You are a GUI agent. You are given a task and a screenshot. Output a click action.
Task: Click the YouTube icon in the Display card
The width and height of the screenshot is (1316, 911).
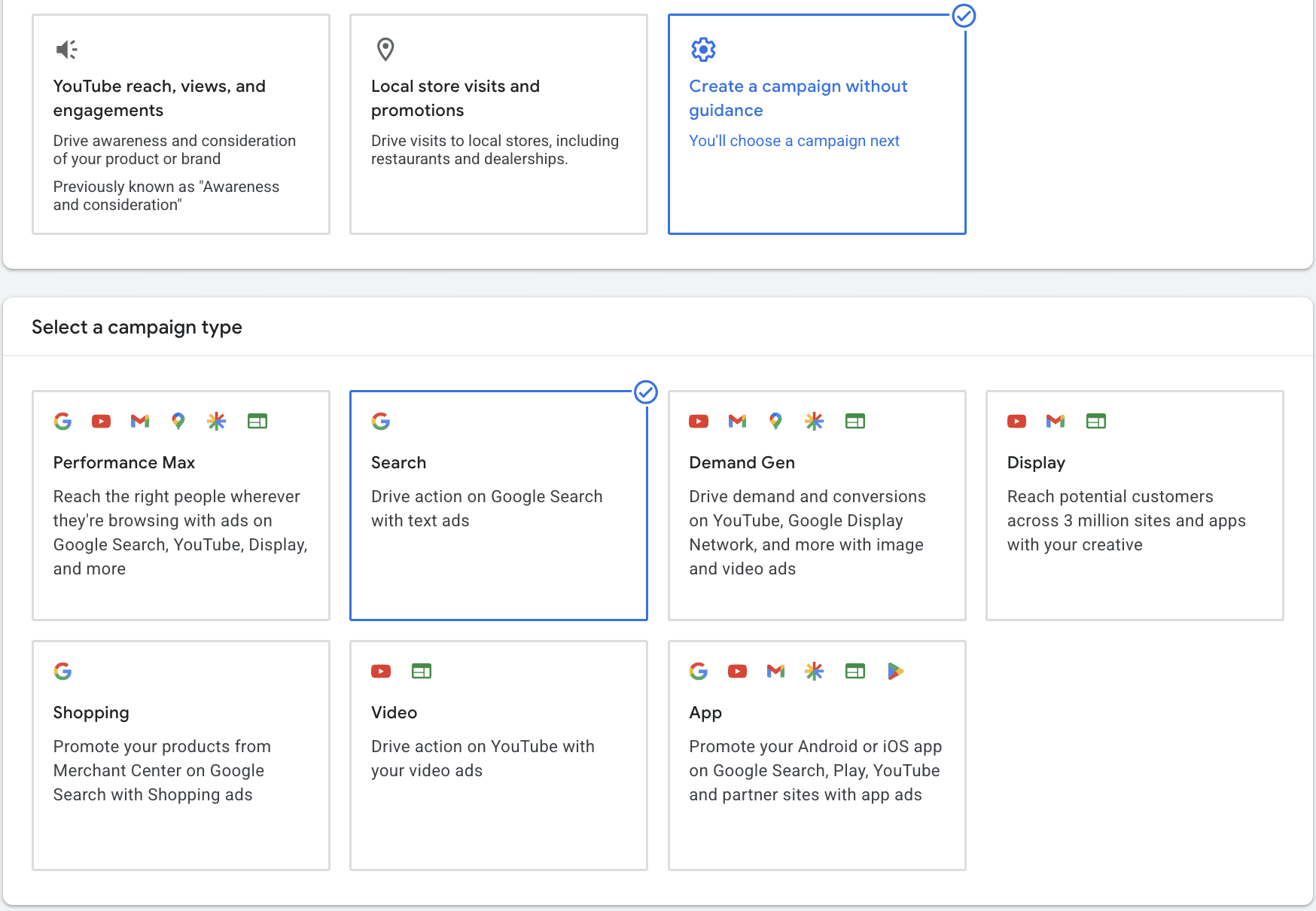tap(1017, 421)
